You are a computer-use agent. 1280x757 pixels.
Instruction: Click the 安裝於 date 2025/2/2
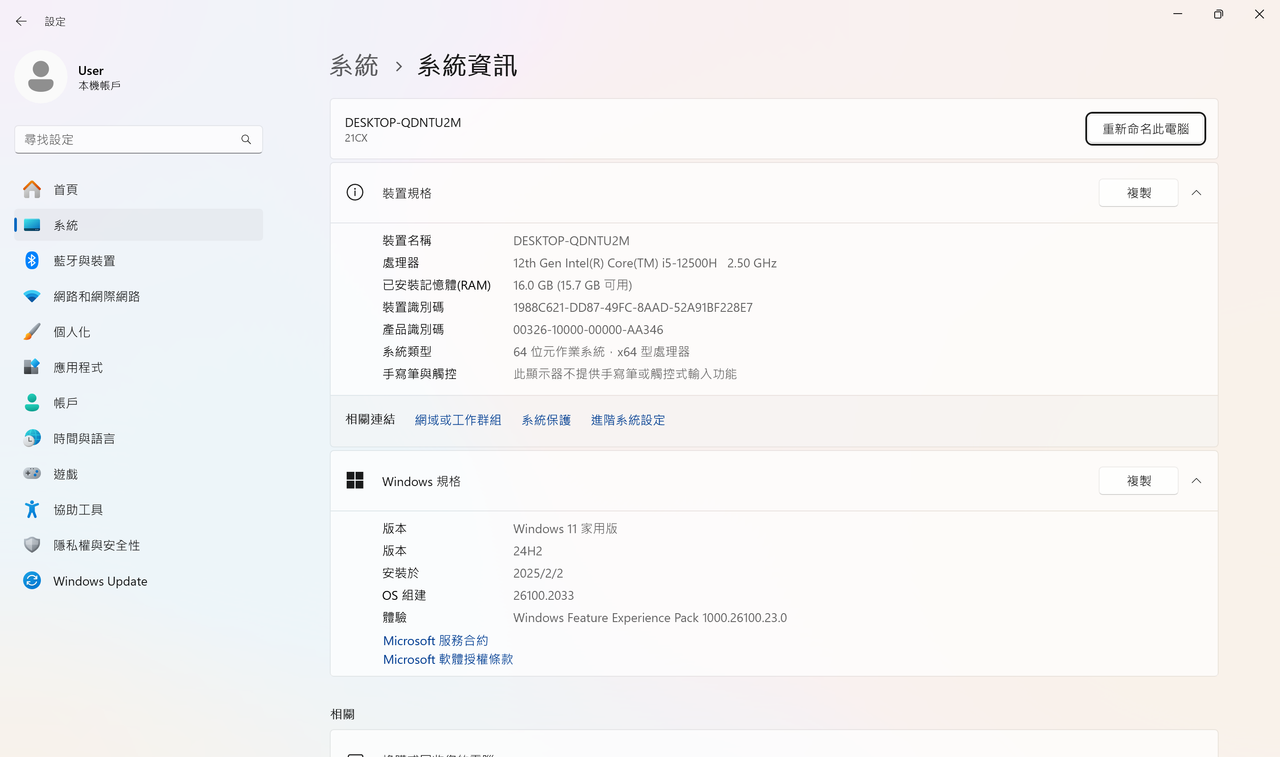[x=538, y=573]
